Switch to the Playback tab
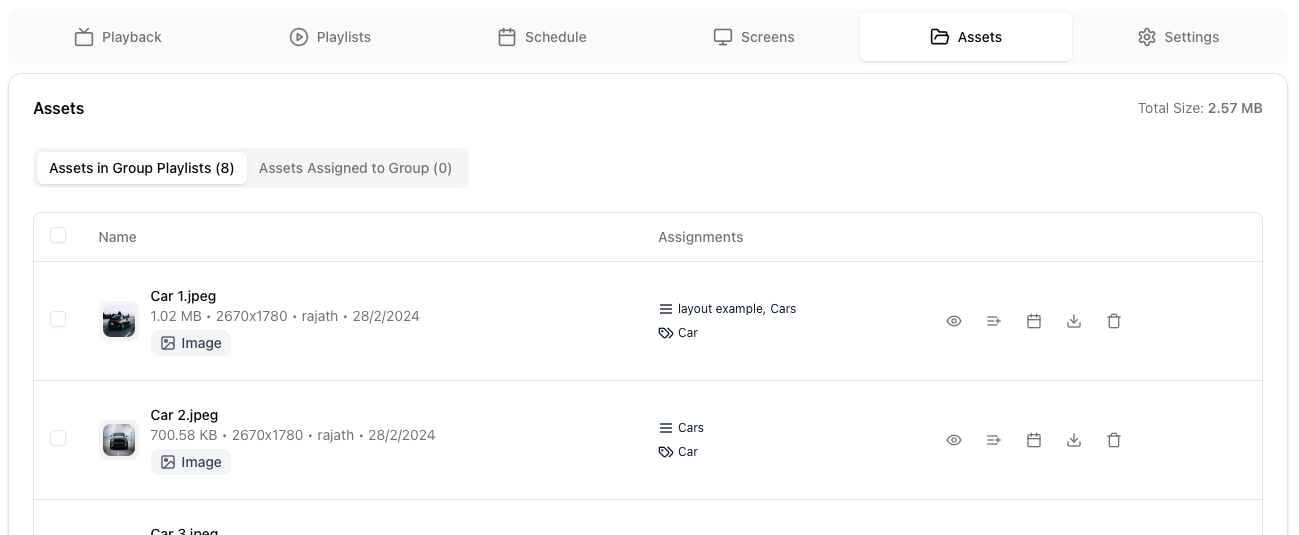Viewport: 1299px width, 535px height. click(x=118, y=37)
